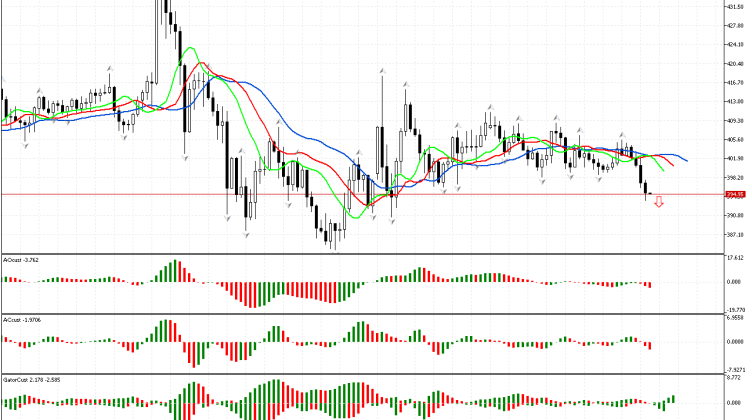Click the fractal arrow above the tallest wick
This screenshot has height=420, width=752.
pyautogui.click(x=382, y=70)
